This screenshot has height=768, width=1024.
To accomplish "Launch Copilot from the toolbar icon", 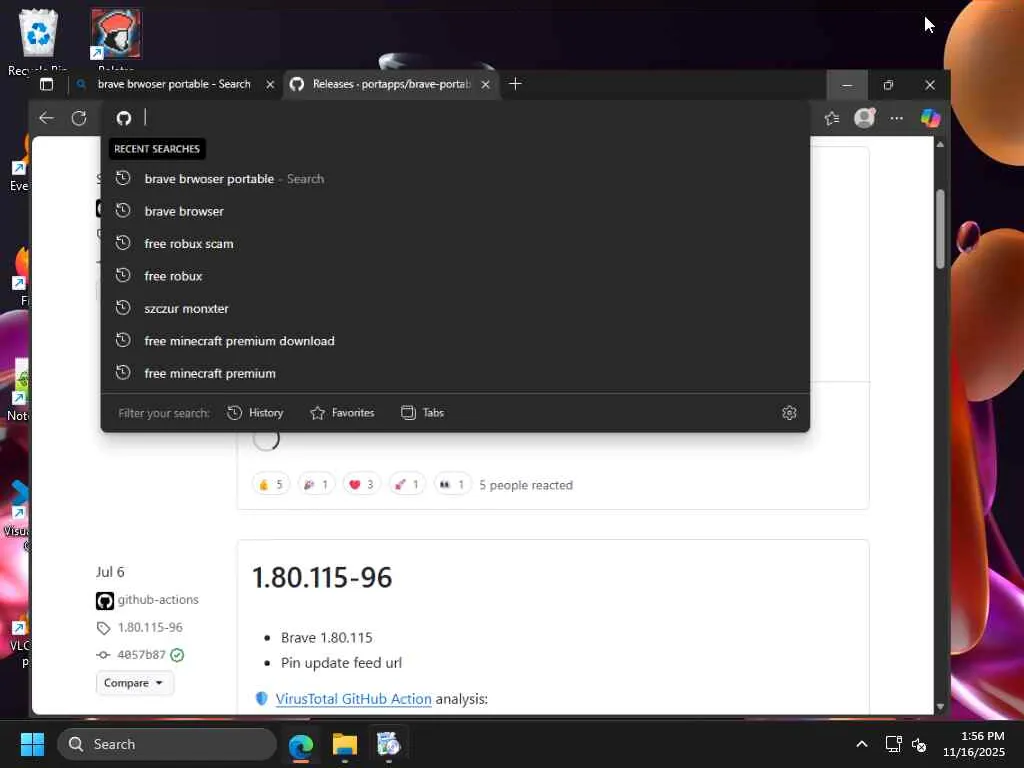I will coord(931,118).
